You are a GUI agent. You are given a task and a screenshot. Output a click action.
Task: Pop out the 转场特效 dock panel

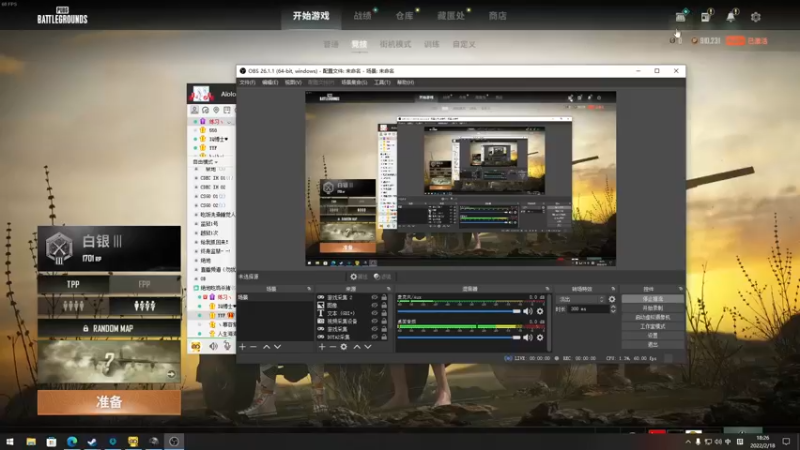[x=613, y=289]
